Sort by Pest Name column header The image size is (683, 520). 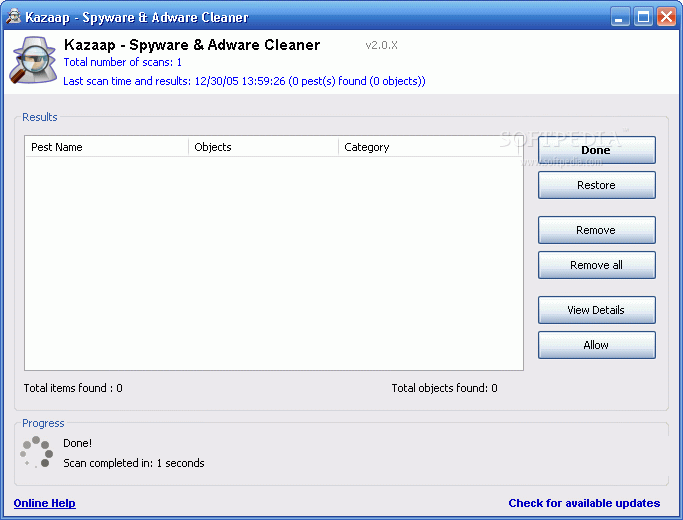tap(107, 147)
